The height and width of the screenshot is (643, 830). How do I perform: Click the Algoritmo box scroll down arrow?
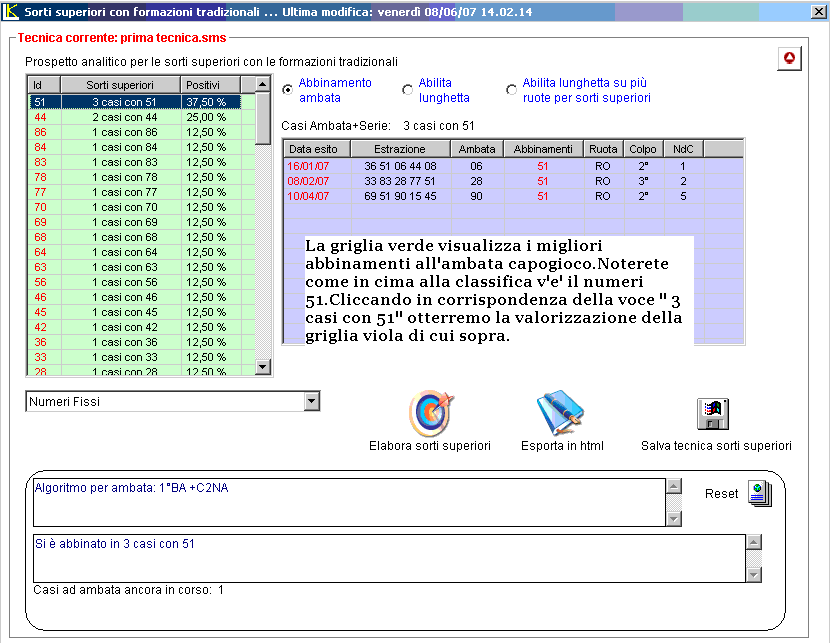[674, 519]
